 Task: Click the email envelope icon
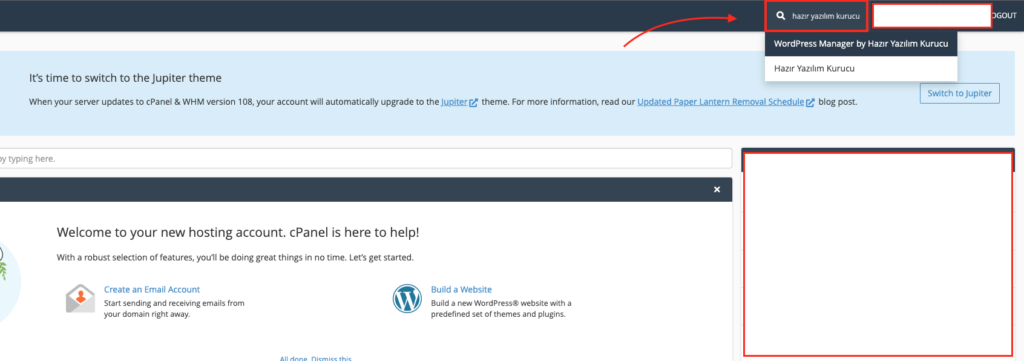coord(80,298)
